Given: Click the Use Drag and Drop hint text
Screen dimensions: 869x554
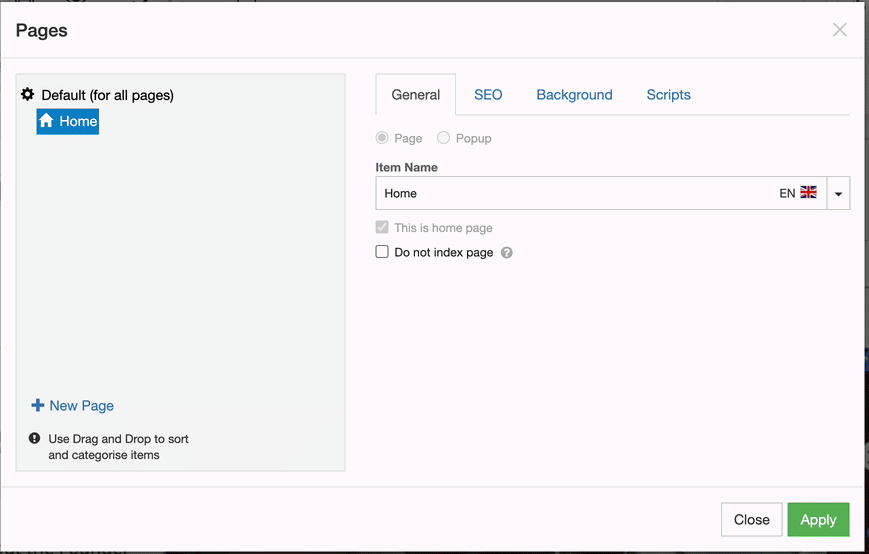Looking at the screenshot, I should click(x=118, y=447).
